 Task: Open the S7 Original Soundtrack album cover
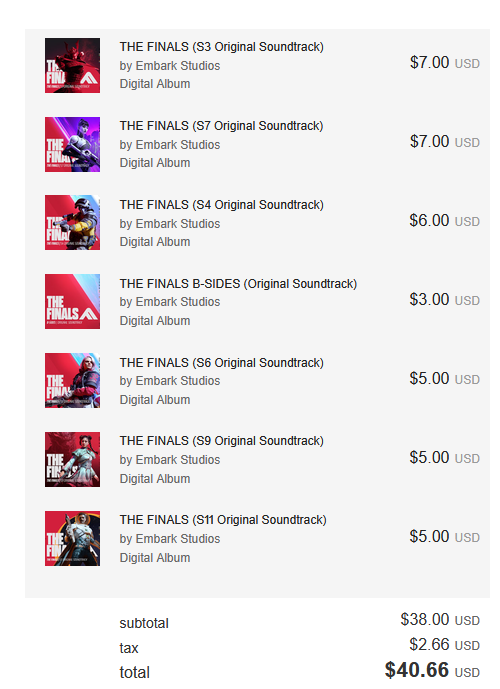[72, 145]
